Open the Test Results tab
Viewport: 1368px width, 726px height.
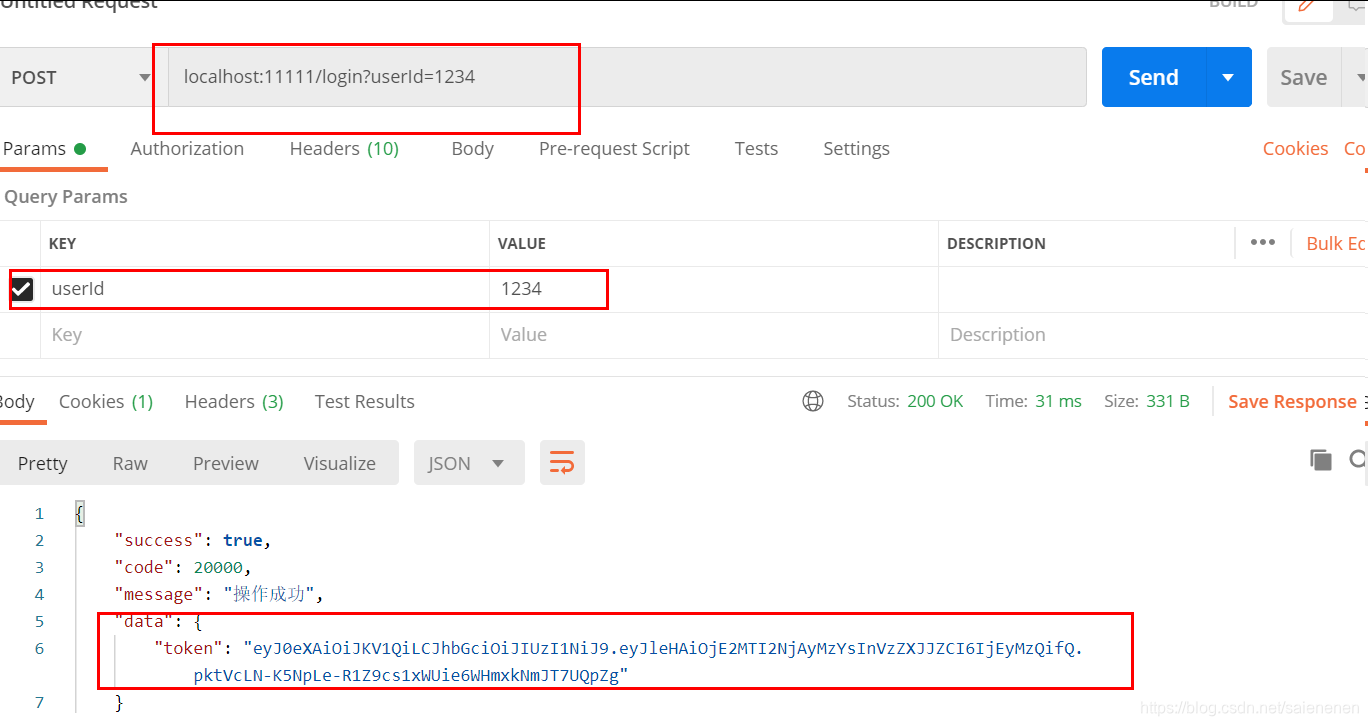point(364,402)
